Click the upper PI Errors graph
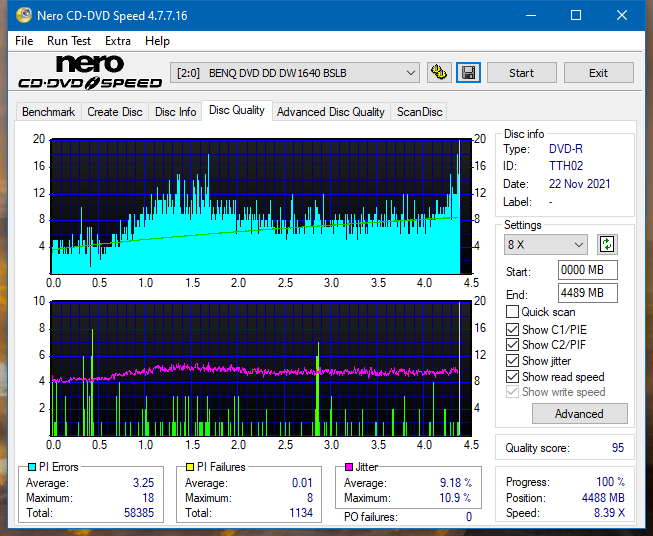The image size is (653, 536). coord(261,207)
